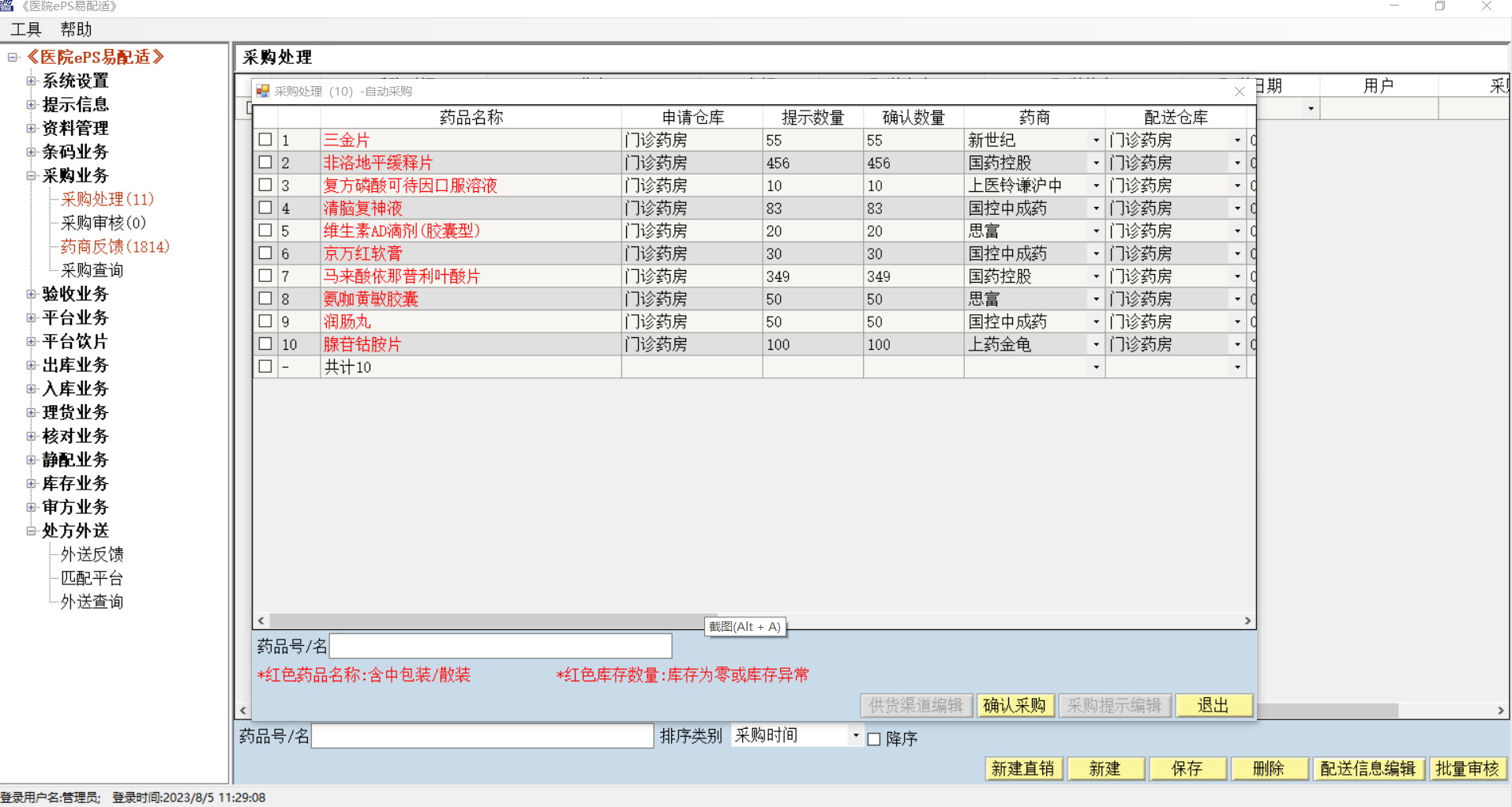Select drug name 清脑复神液

coord(363,208)
